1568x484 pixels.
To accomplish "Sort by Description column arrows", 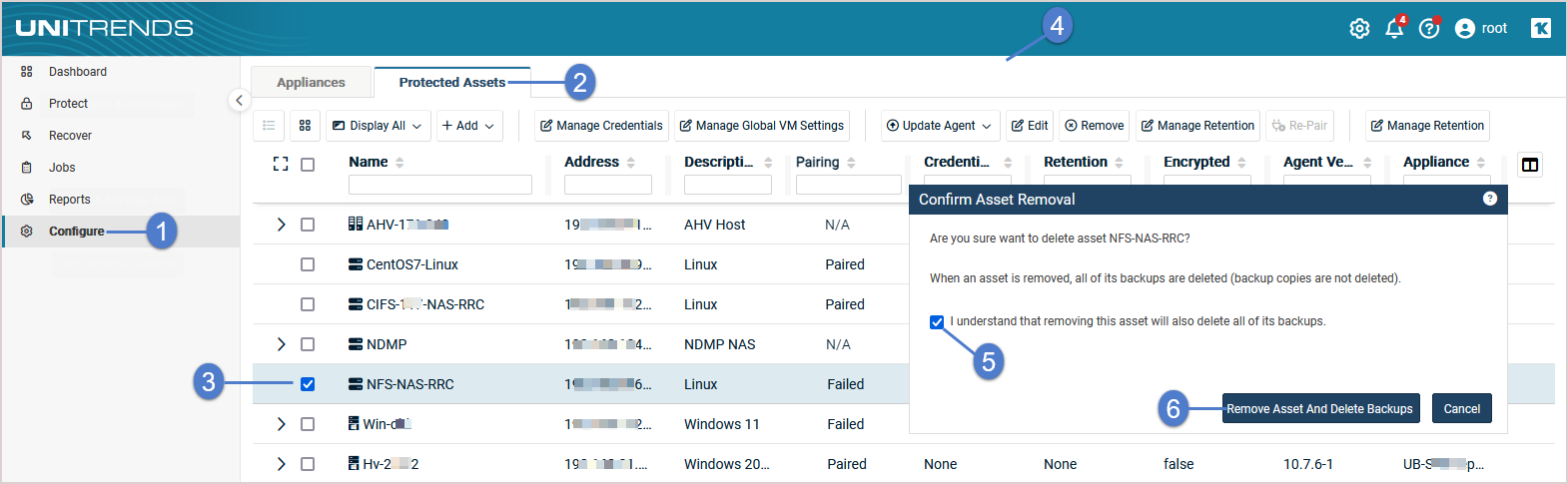I will pos(768,163).
